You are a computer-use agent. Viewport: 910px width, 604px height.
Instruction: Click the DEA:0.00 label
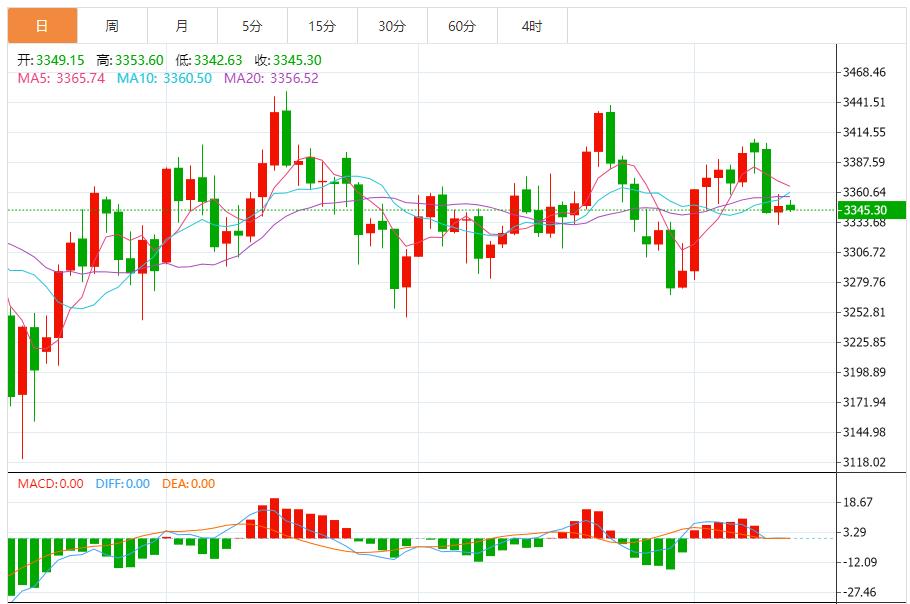coord(189,484)
